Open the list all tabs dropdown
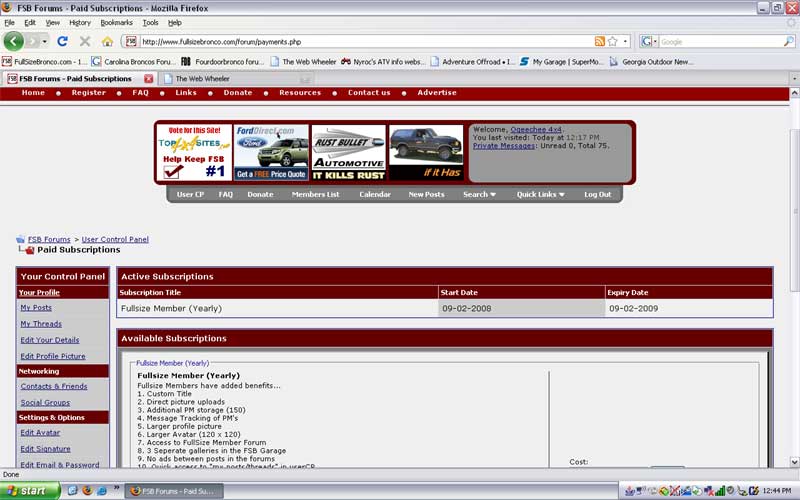The width and height of the screenshot is (800, 500). 794,79
